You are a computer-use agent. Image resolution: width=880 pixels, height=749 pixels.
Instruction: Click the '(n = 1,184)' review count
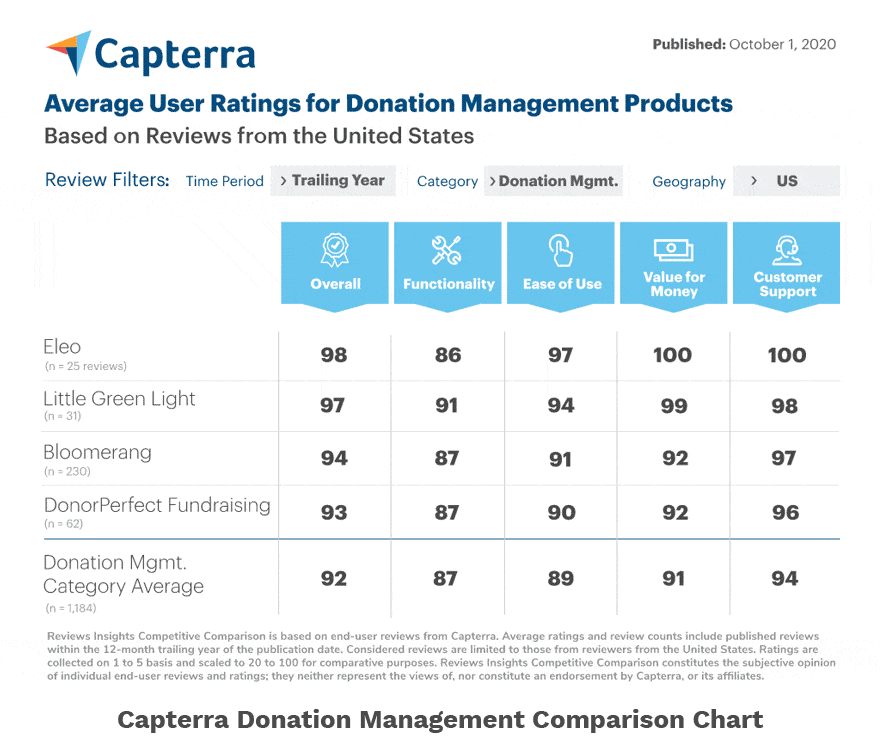click(x=71, y=608)
